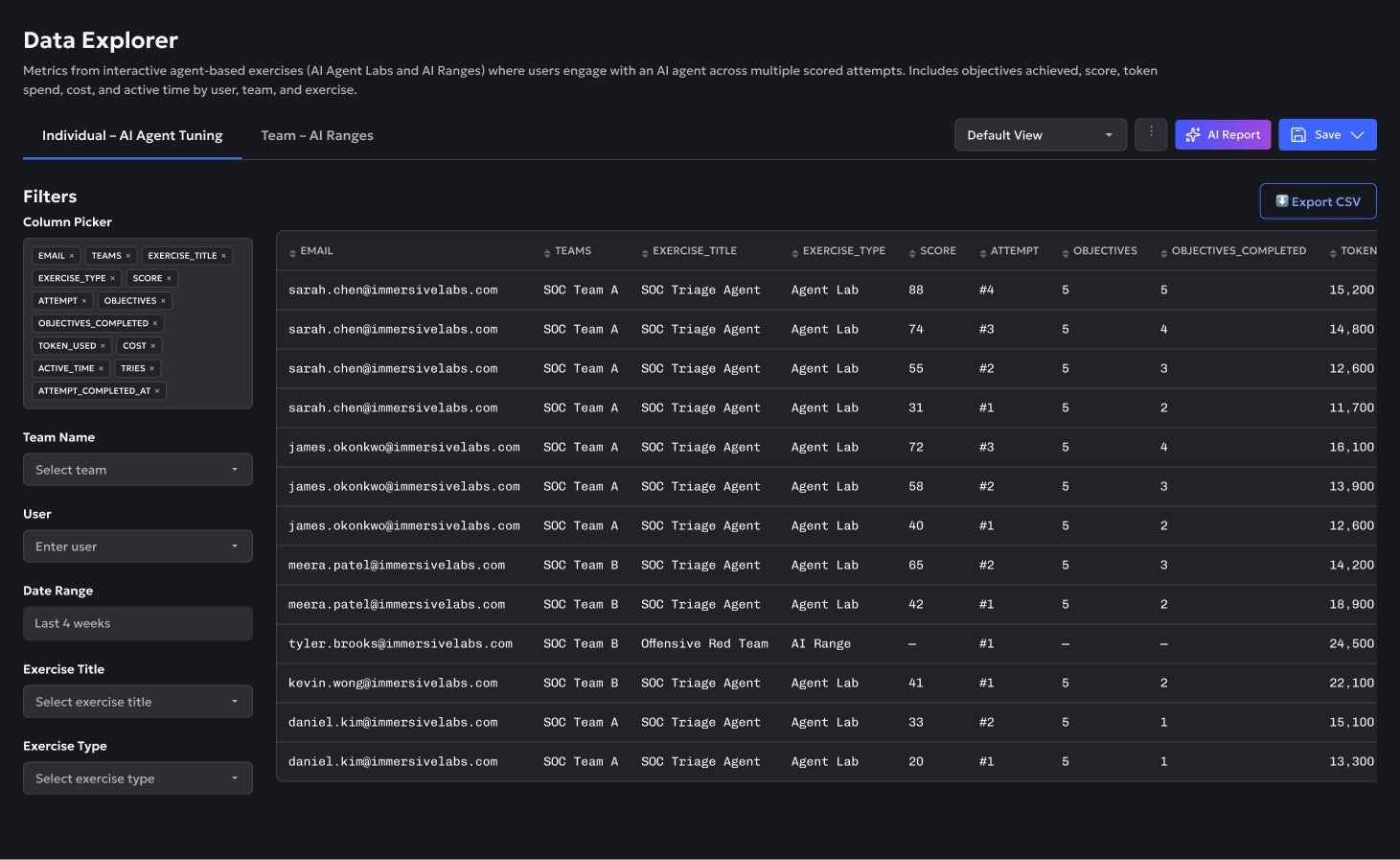The width and height of the screenshot is (1400, 860).
Task: Open the three-dot more options menu
Action: 1151,135
